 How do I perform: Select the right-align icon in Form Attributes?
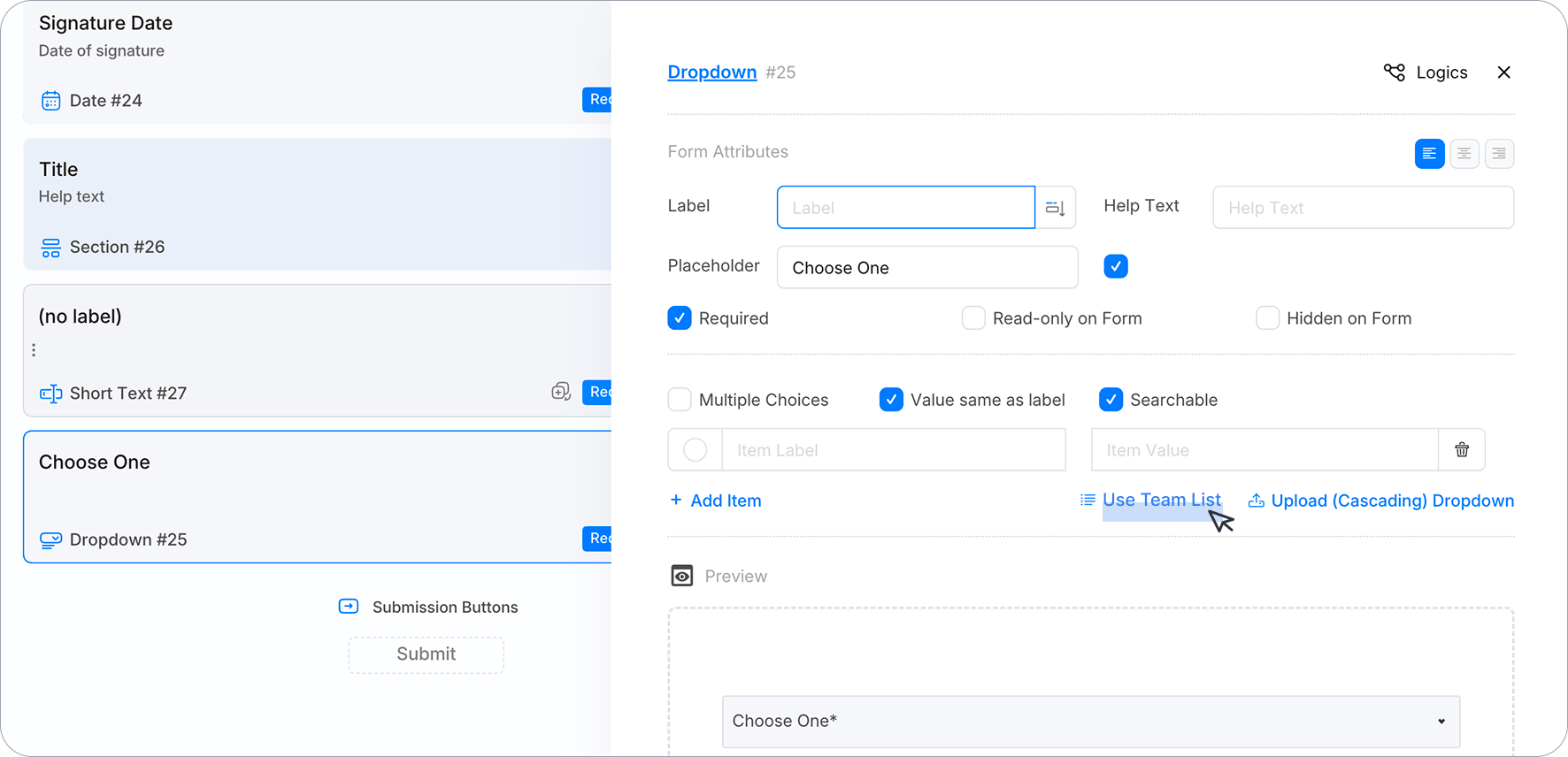pyautogui.click(x=1499, y=154)
